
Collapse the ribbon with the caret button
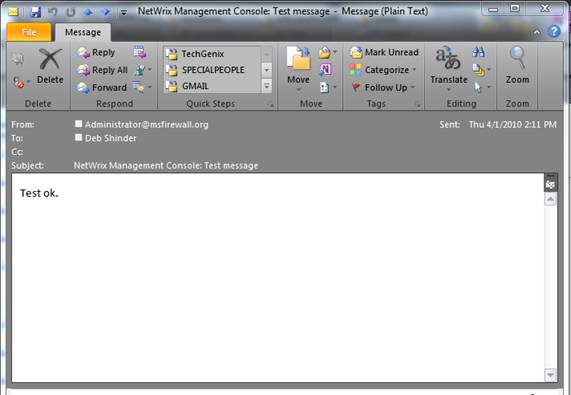pos(537,32)
